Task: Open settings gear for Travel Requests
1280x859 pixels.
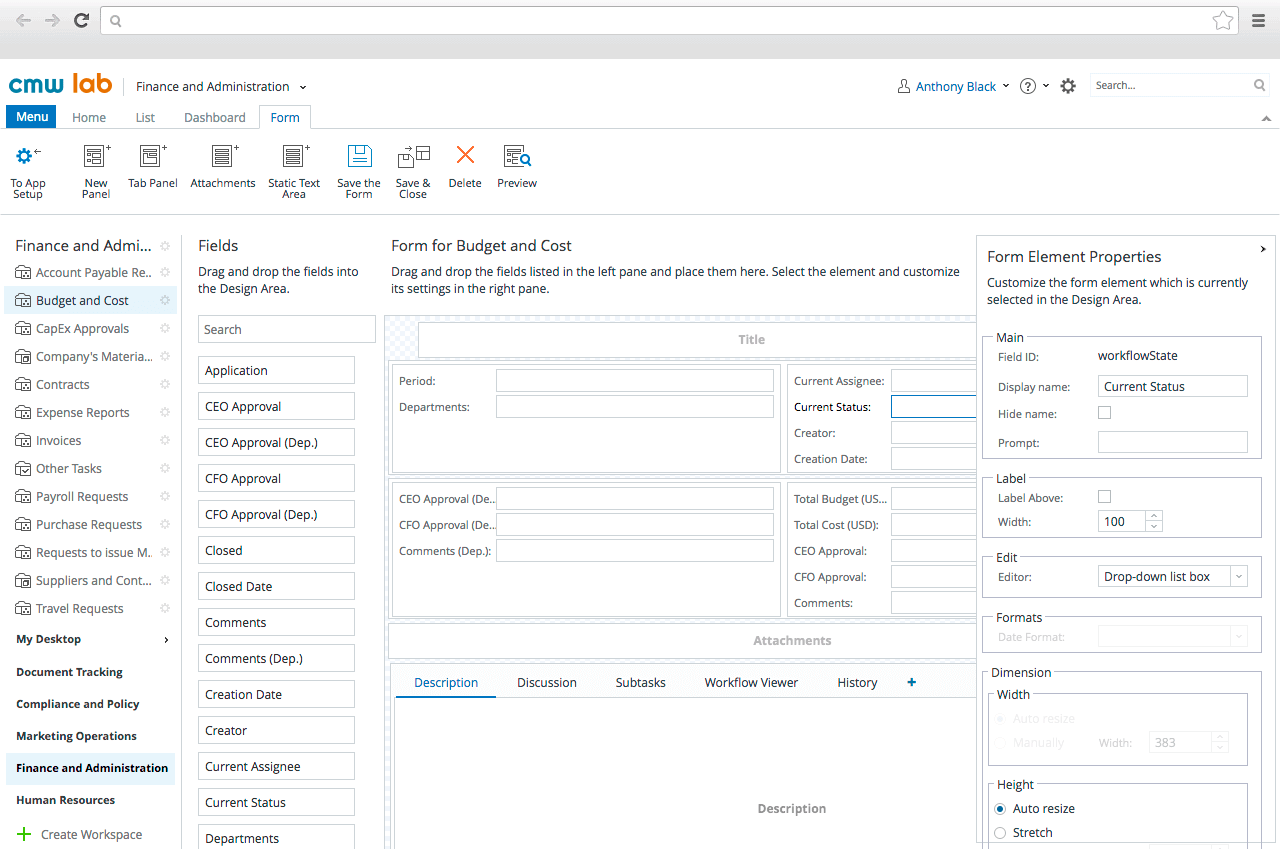Action: pyautogui.click(x=165, y=609)
